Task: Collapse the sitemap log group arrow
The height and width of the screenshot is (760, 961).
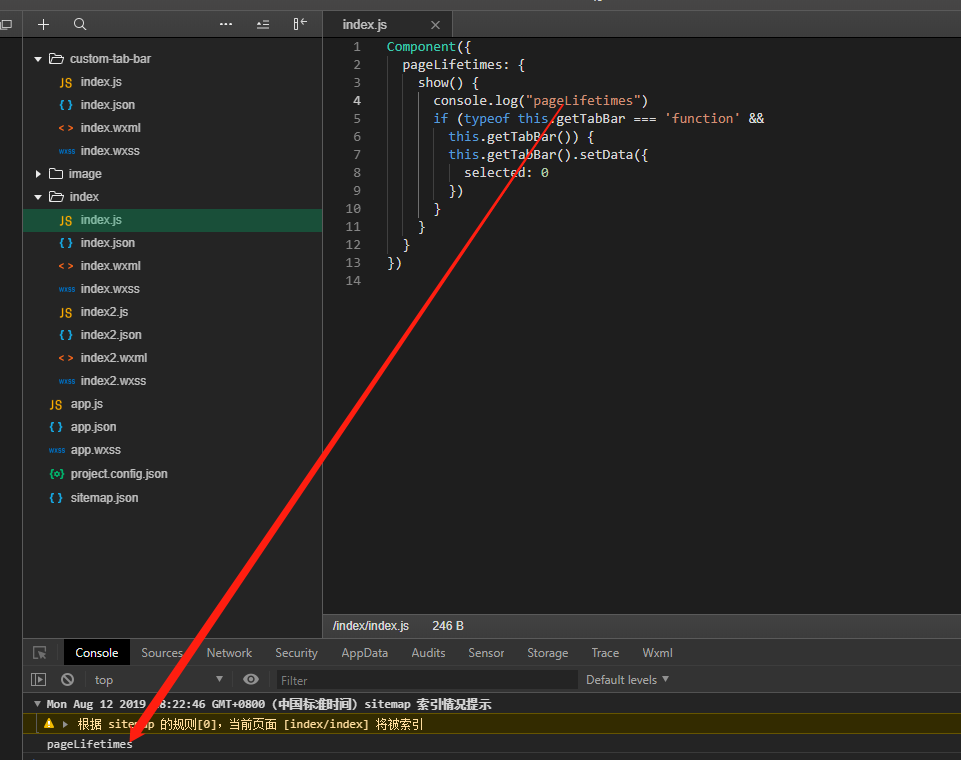Action: tap(37, 704)
